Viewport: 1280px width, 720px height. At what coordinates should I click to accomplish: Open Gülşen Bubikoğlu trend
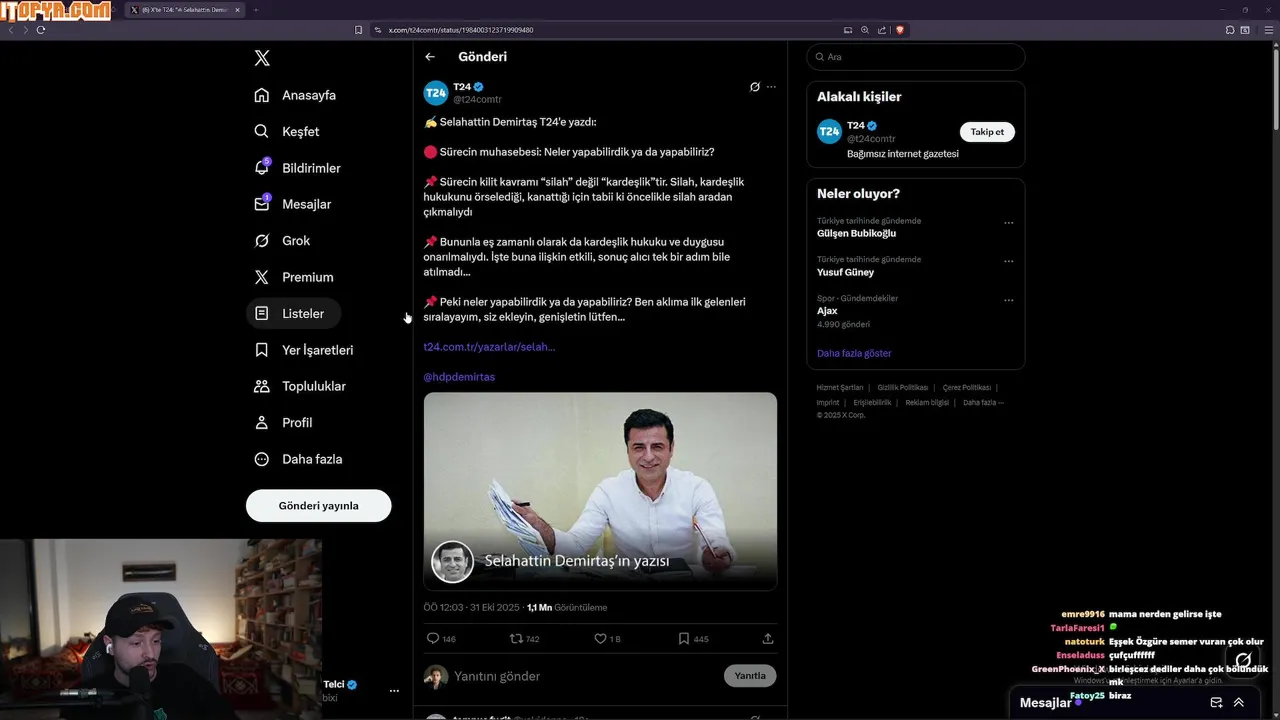[x=856, y=234]
